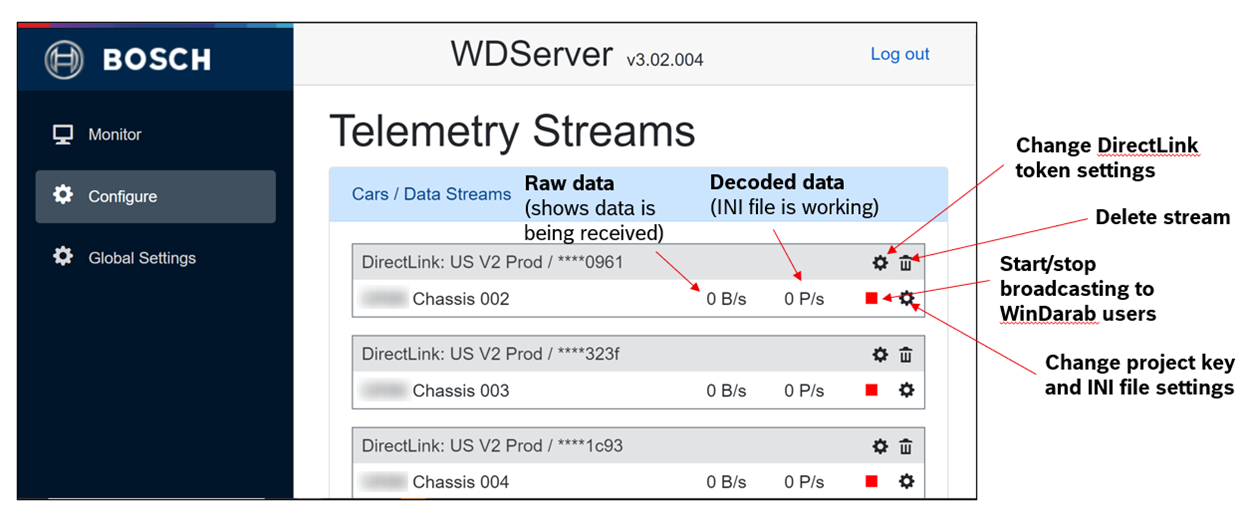Open DirectLink token settings for ****1c93
The image size is (1253, 527).
(880, 446)
